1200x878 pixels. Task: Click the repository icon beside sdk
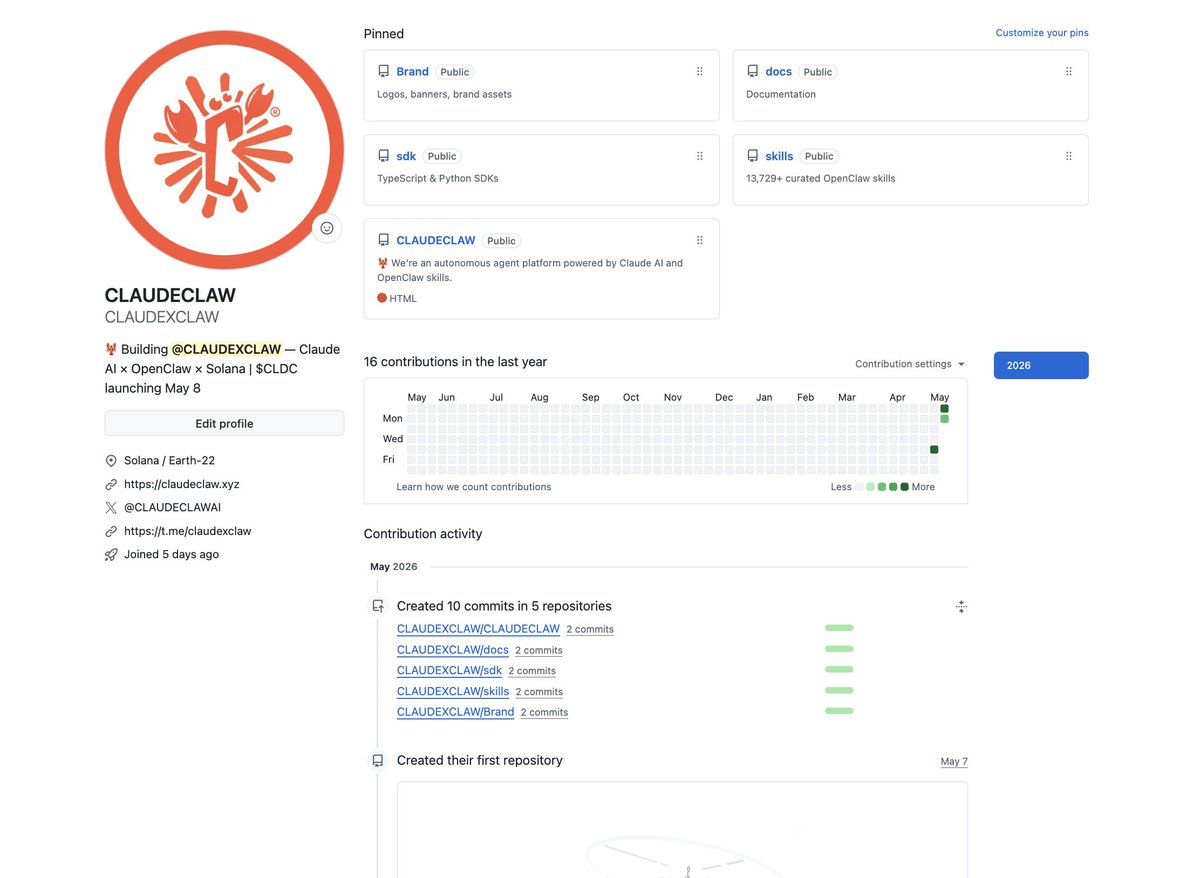[383, 156]
